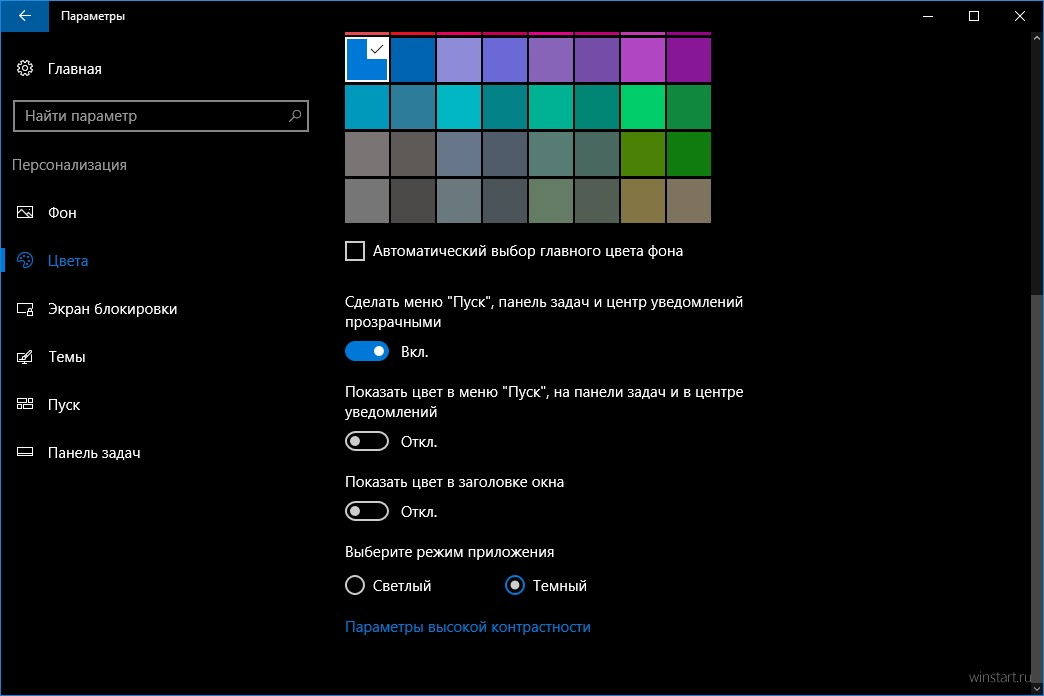Pick the selected blue swatch with checkmark
The width and height of the screenshot is (1044, 696).
367,59
